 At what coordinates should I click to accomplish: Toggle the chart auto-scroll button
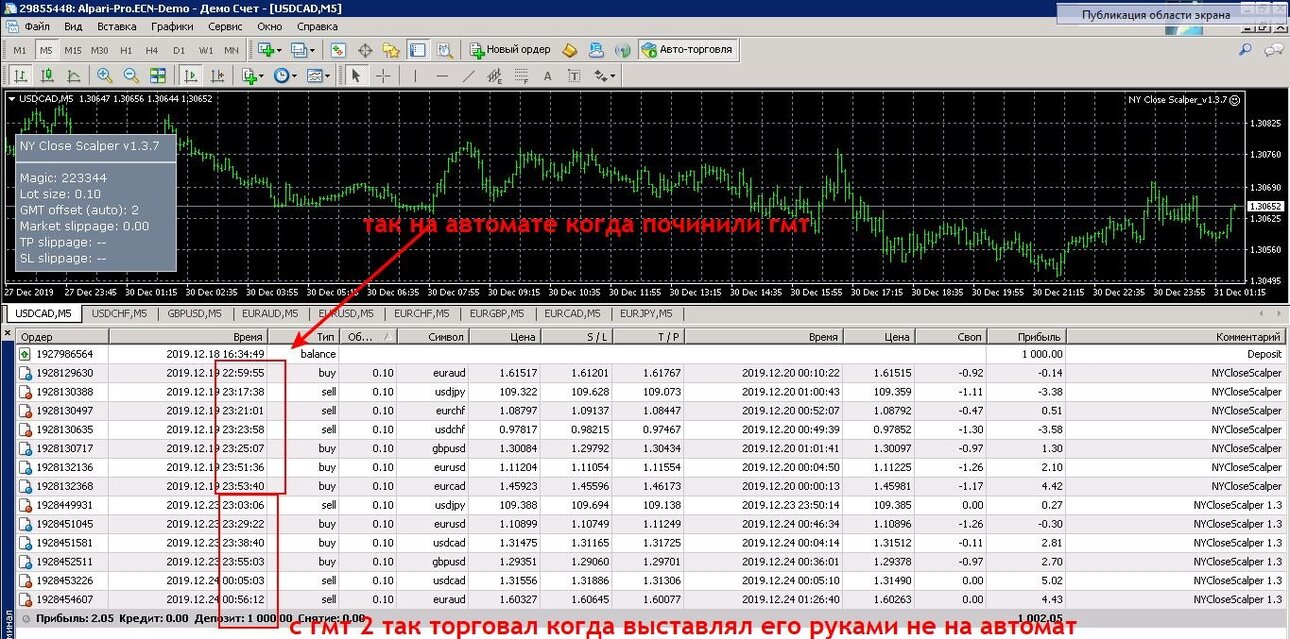tap(190, 75)
